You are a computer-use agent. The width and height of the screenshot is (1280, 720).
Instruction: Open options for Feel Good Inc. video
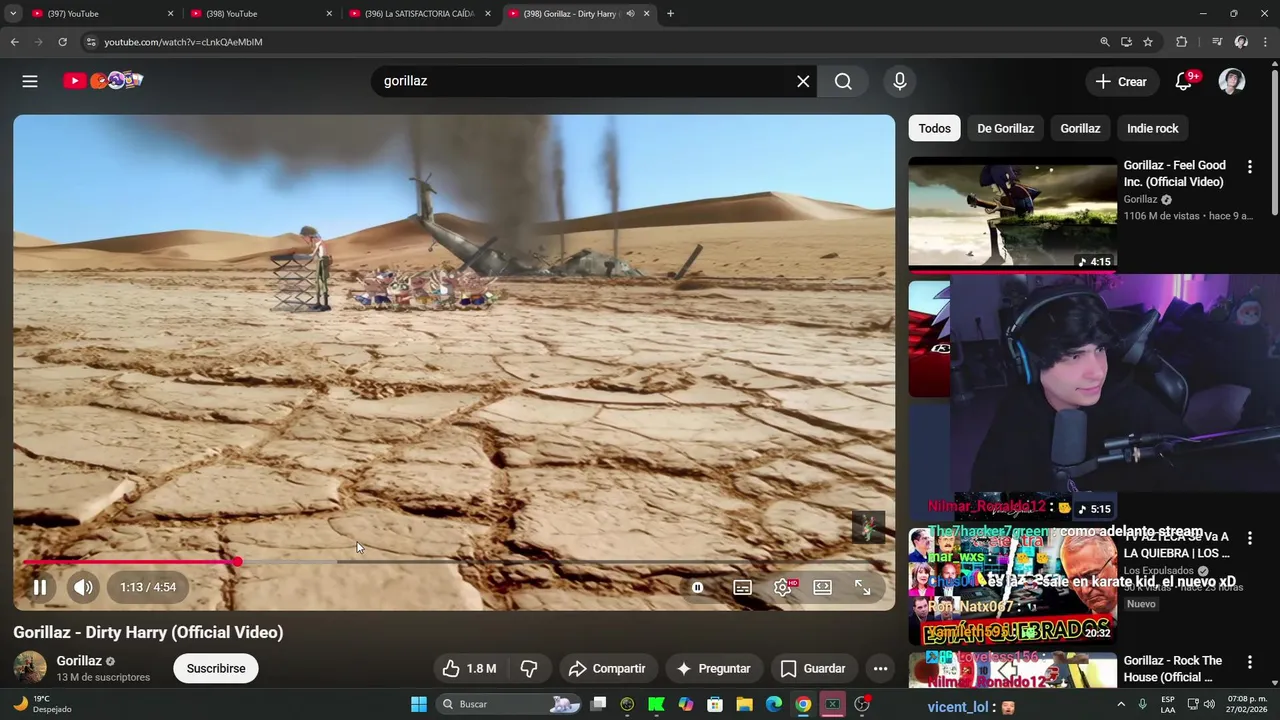pos(1249,166)
